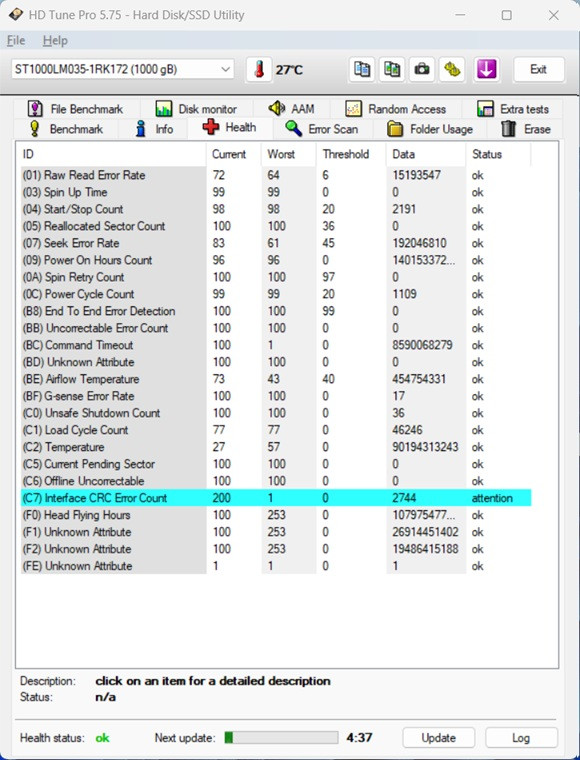
Task: Open the drive selection dropdown
Action: 123,69
